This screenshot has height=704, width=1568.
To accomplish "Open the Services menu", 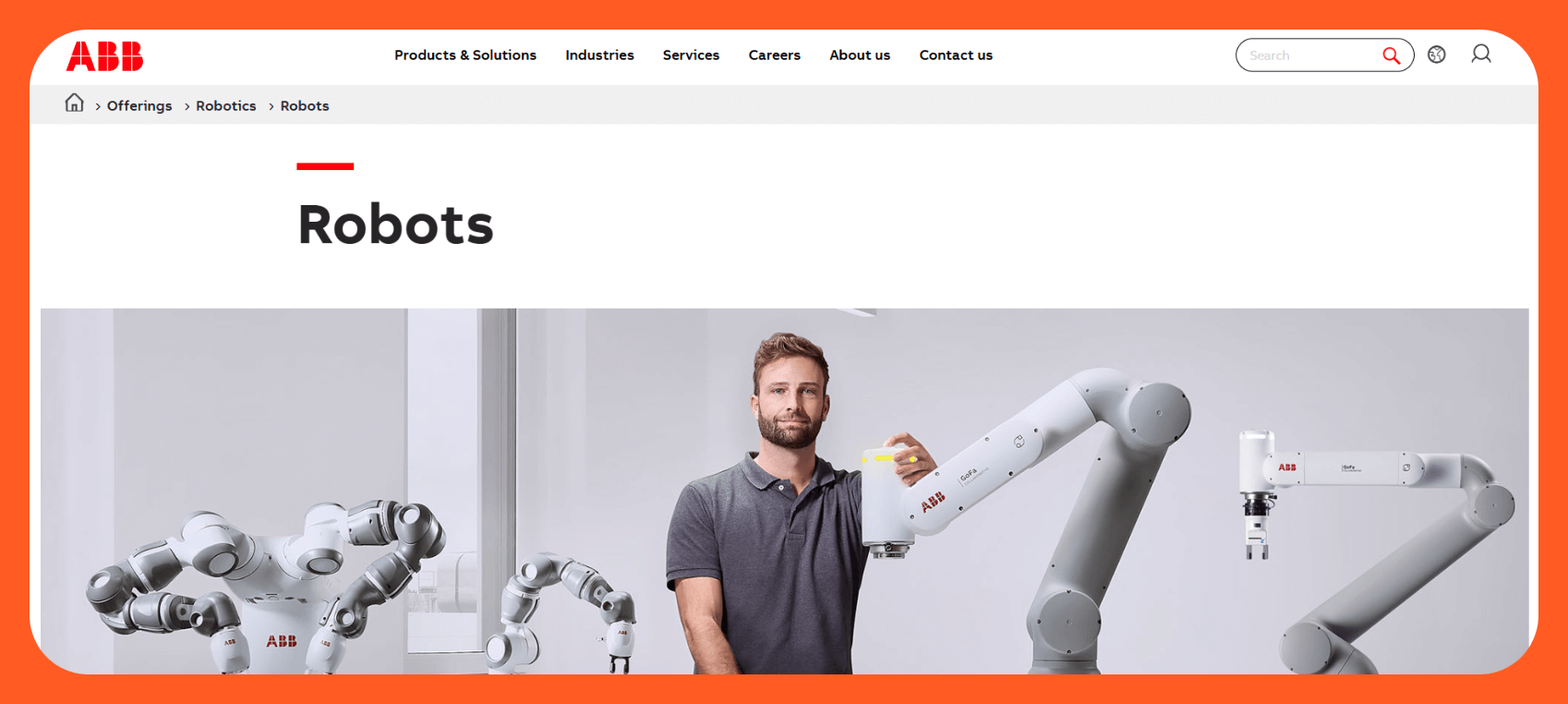I will (691, 55).
